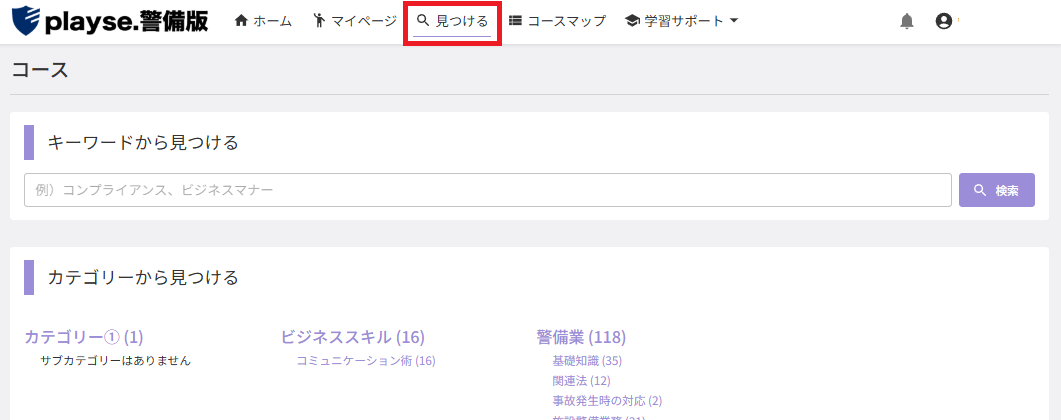Expand the 学習サポート dropdown arrow
The height and width of the screenshot is (420, 1061).
tap(734, 21)
